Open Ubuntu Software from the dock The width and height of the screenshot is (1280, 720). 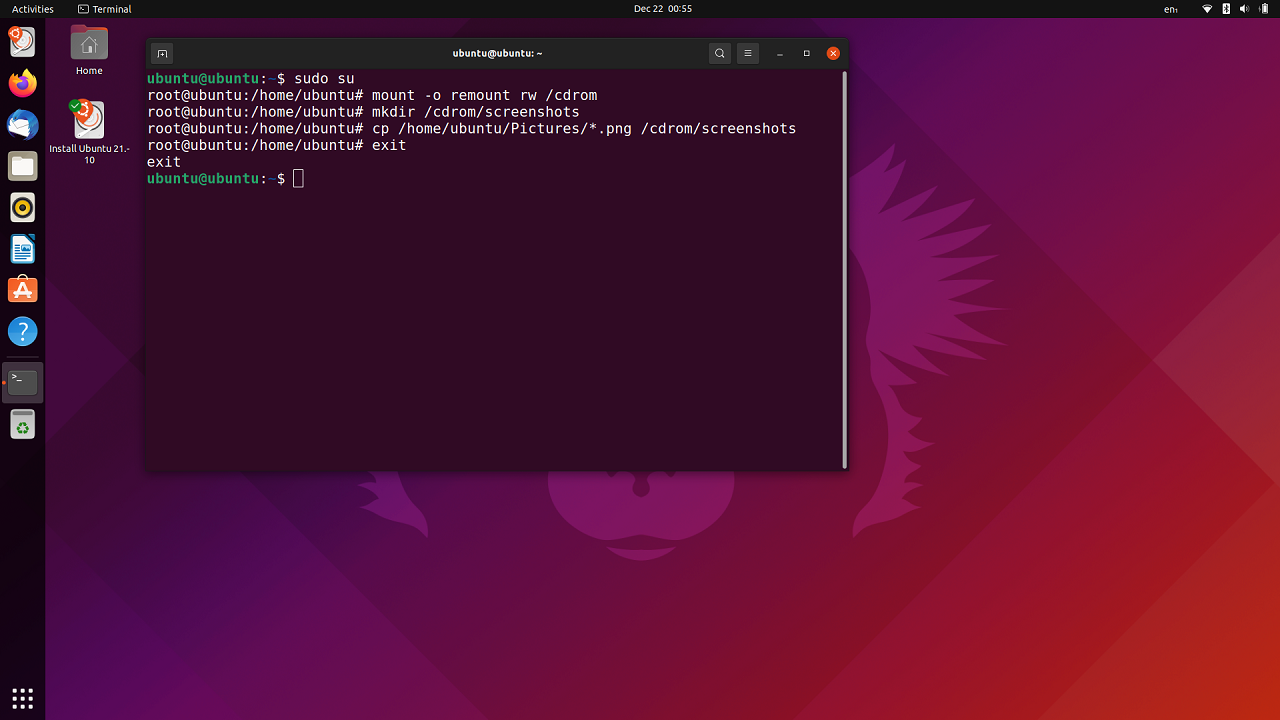tap(22, 290)
